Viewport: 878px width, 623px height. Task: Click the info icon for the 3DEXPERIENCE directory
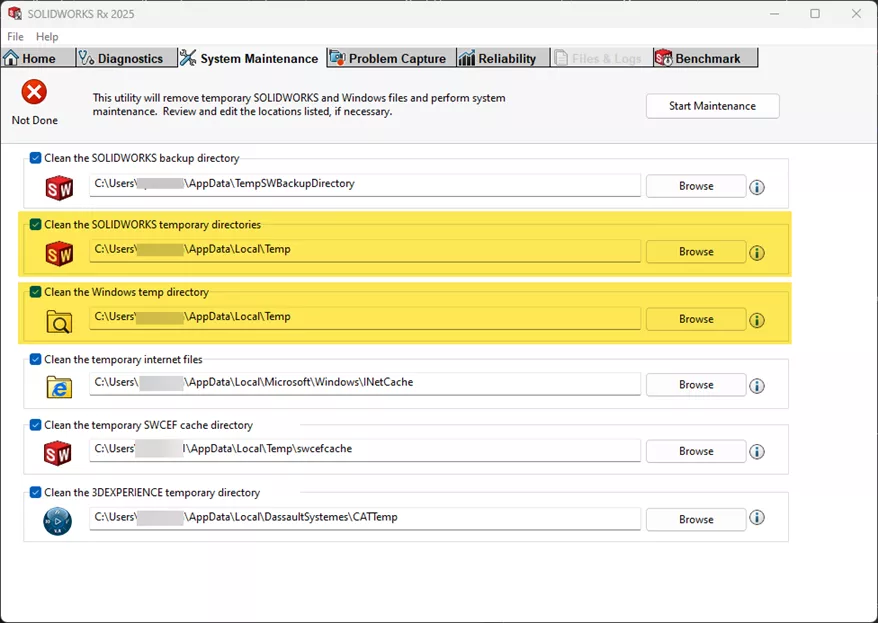coord(757,518)
